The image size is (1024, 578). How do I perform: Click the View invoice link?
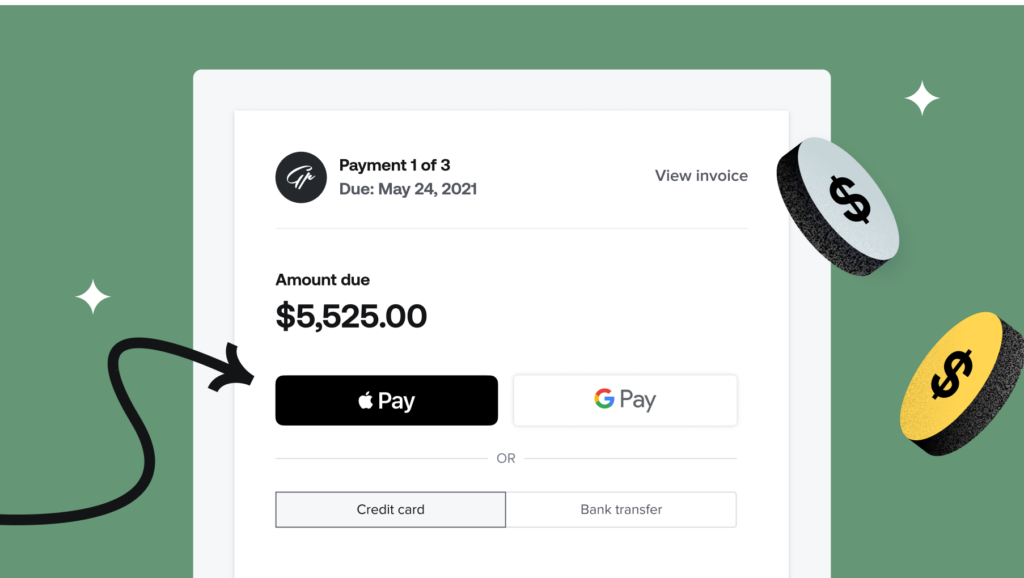(700, 175)
